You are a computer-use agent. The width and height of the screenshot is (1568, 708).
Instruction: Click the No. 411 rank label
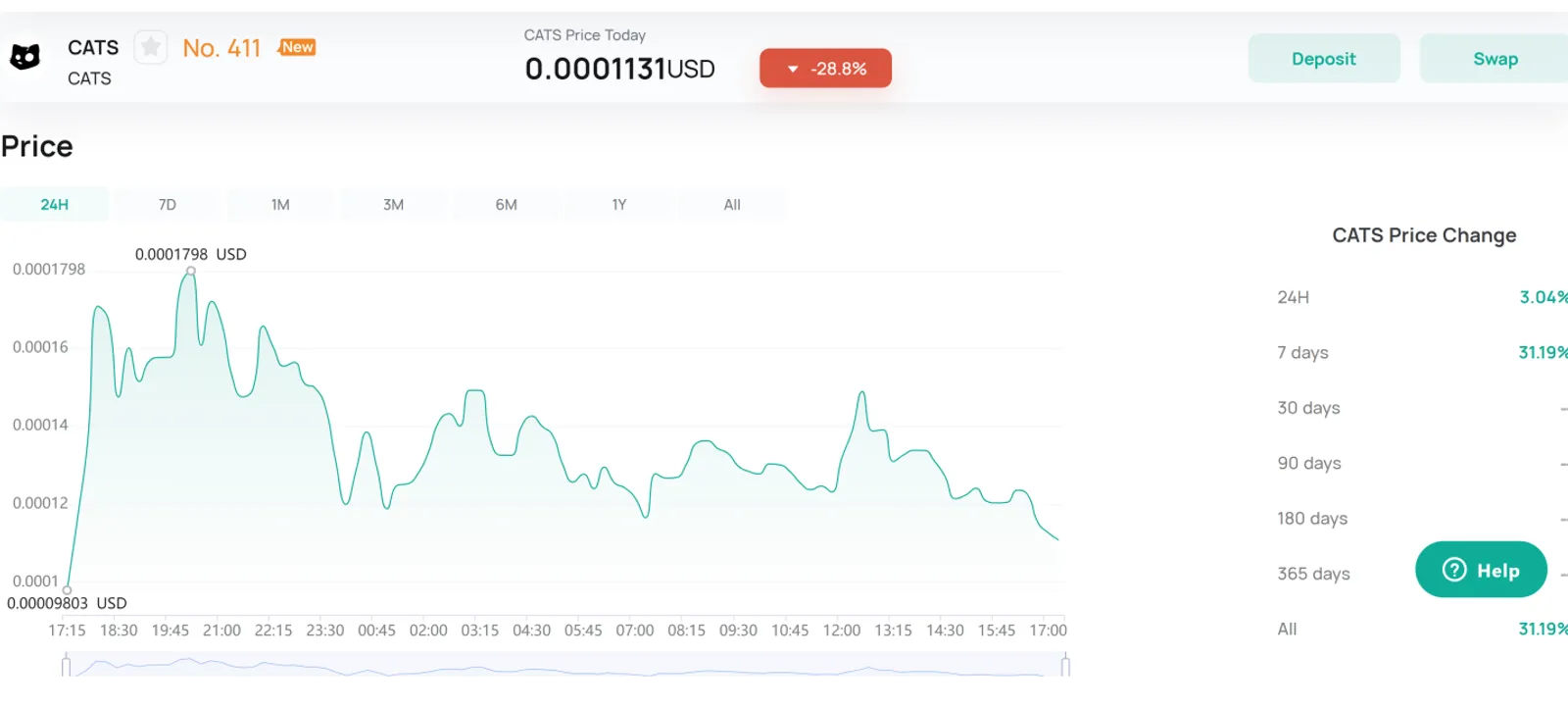tap(221, 48)
